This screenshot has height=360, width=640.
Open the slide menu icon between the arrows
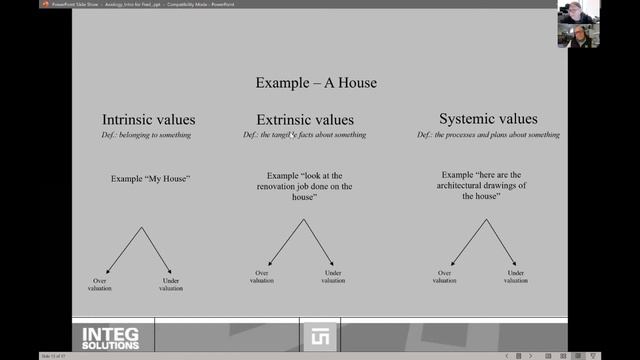(x=519, y=356)
